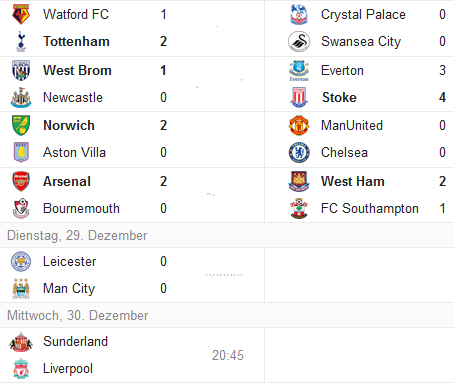Click the Tottenham cockerel crest

click(x=21, y=42)
